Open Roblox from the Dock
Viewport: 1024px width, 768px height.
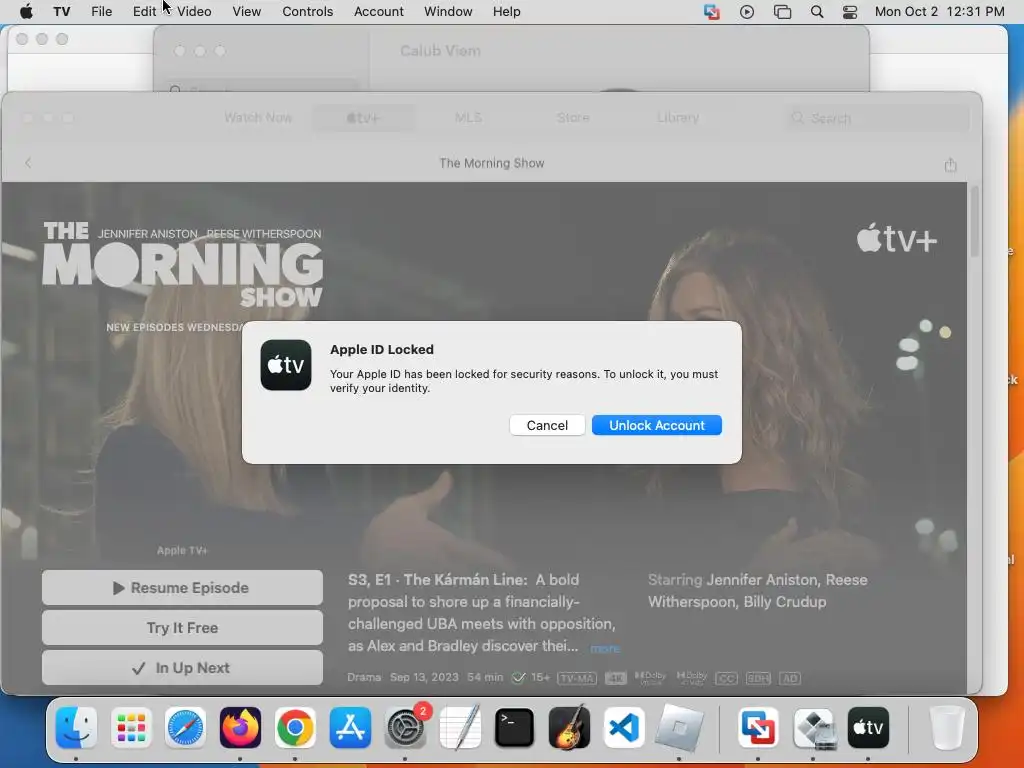pyautogui.click(x=679, y=728)
